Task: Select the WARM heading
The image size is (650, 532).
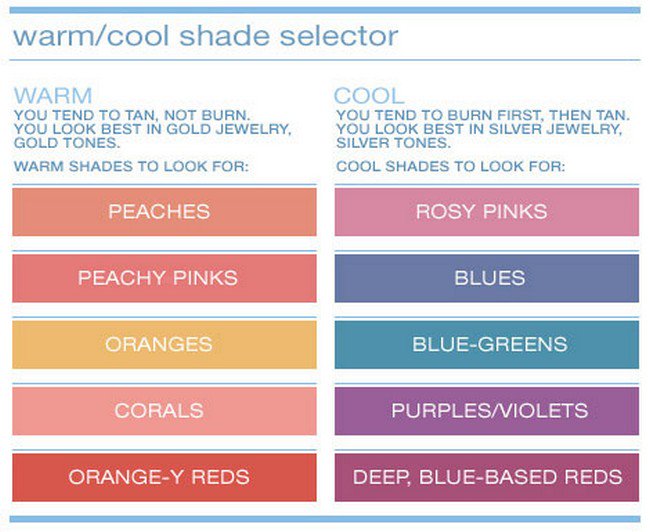Action: tap(53, 96)
